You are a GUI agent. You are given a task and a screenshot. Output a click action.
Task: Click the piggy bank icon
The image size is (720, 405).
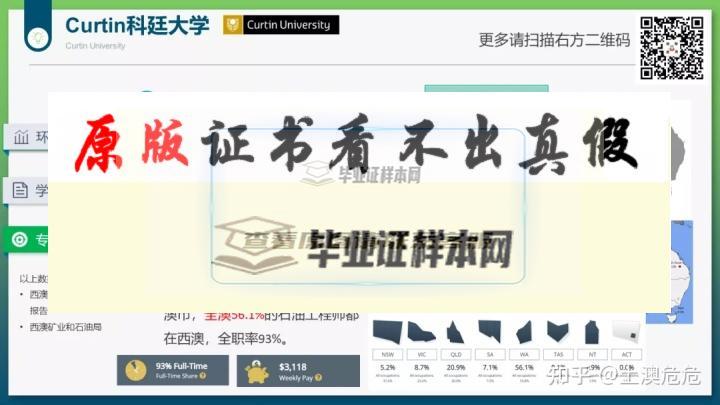(x=258, y=371)
